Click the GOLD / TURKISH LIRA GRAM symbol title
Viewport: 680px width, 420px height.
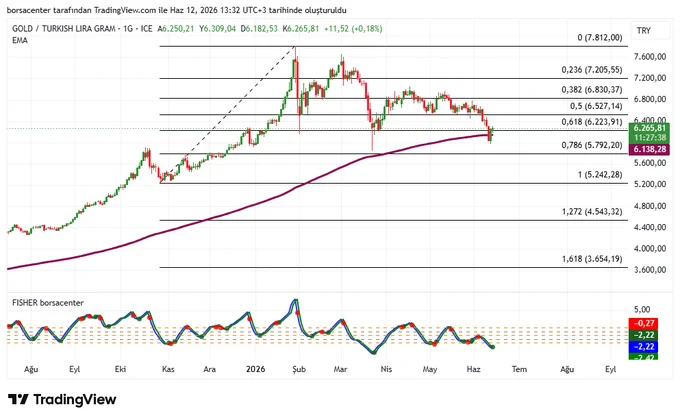(x=63, y=29)
